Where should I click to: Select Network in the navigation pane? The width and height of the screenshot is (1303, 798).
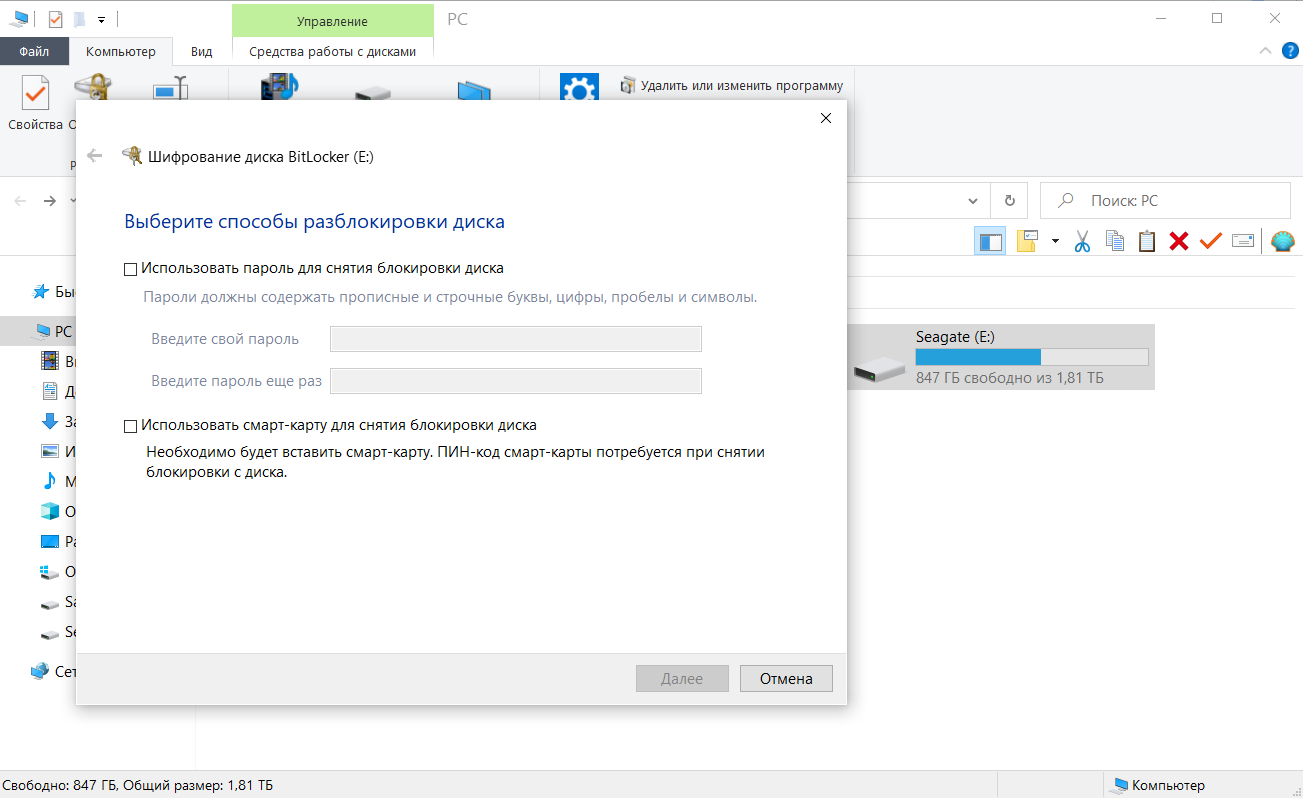tap(40, 671)
